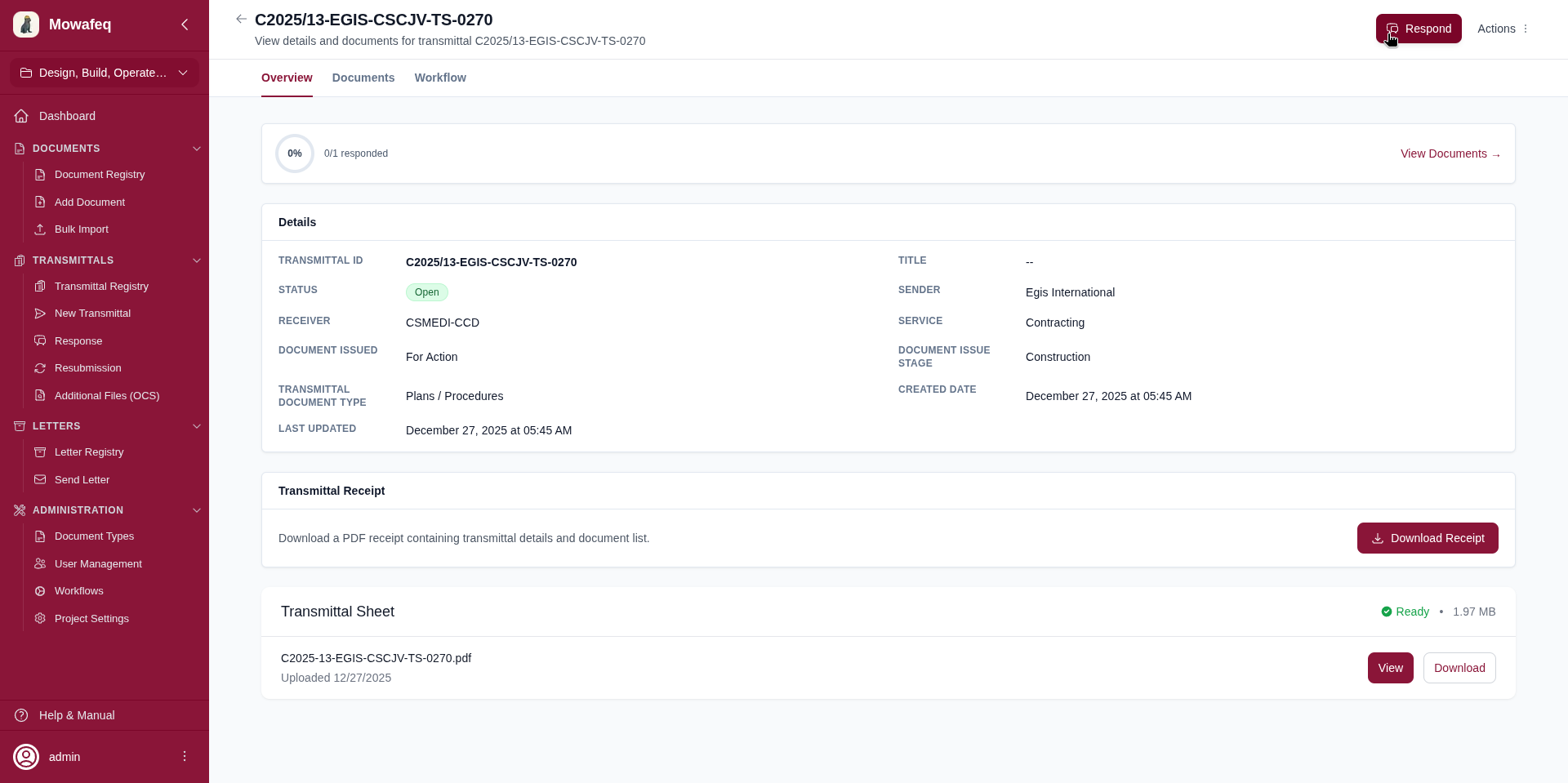Follow the View Documents link

pos(1450,153)
